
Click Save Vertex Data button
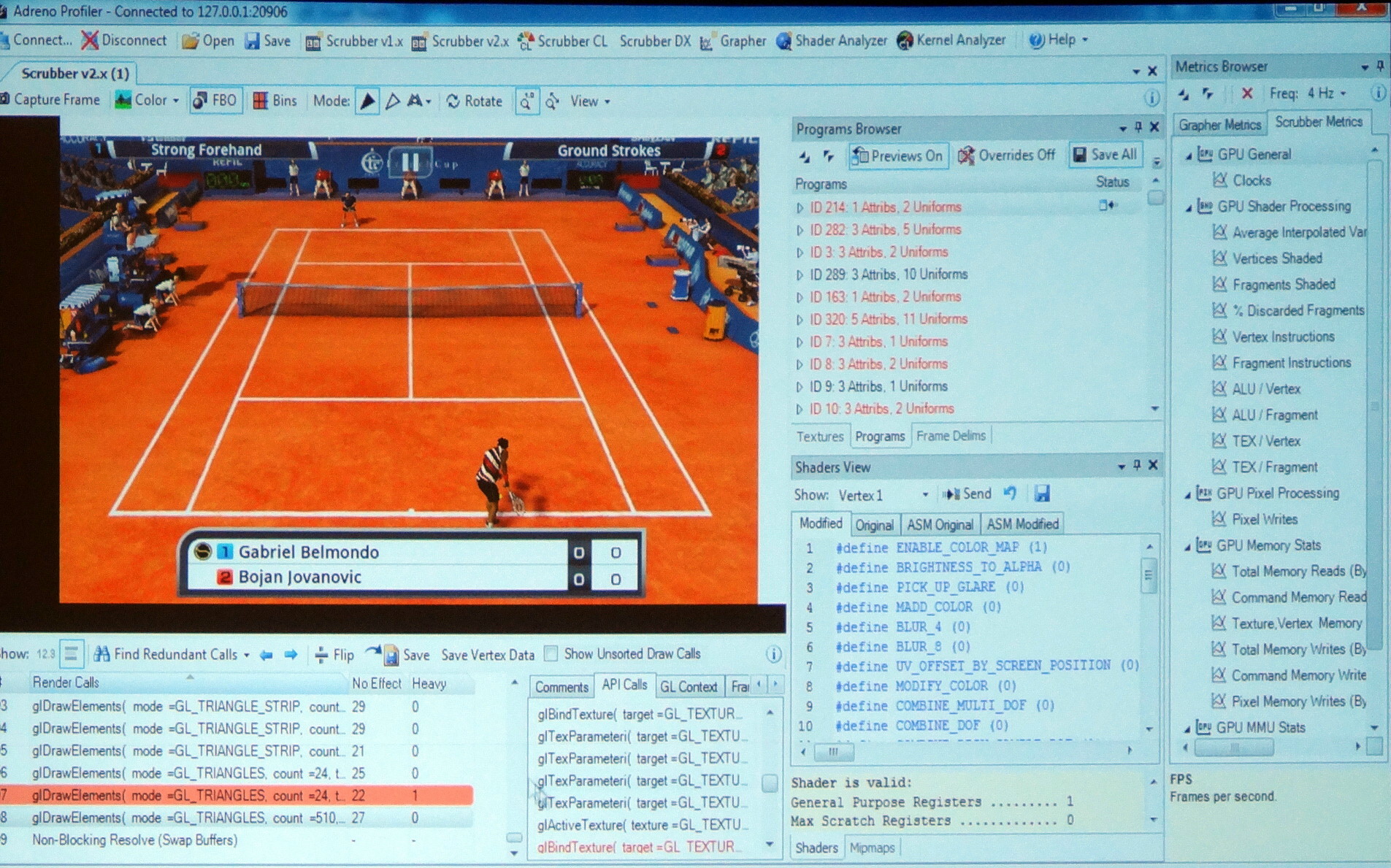coord(488,656)
